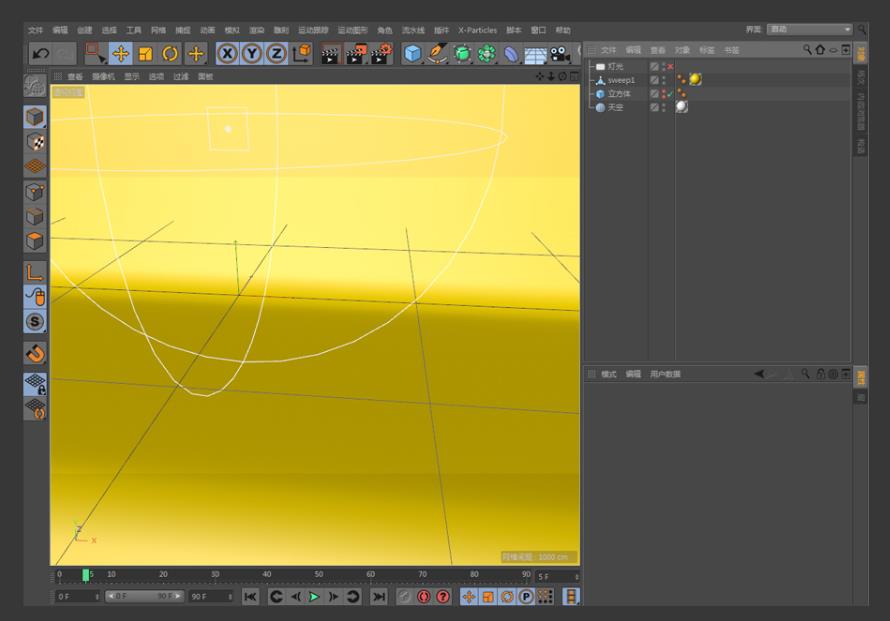Click the magnet Snap icon in the left sidebar
Image resolution: width=890 pixels, height=621 pixels.
35,353
